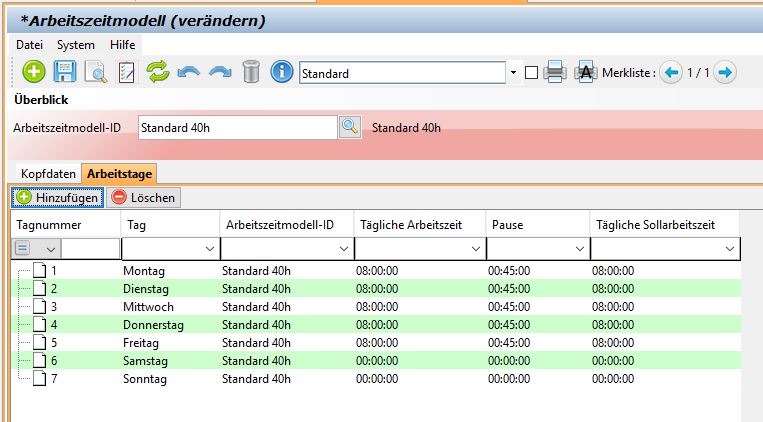
Task: Click the green refresh arrows icon
Action: [x=157, y=72]
